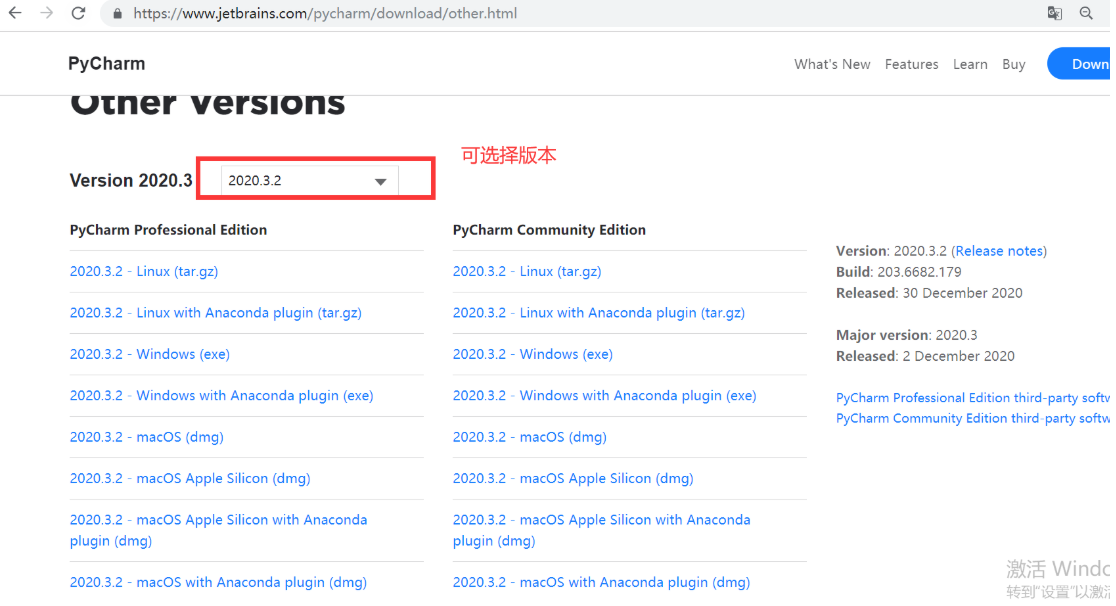Click the Released: 30 December 2020 text
This screenshot has height=606, width=1116.
click(929, 293)
